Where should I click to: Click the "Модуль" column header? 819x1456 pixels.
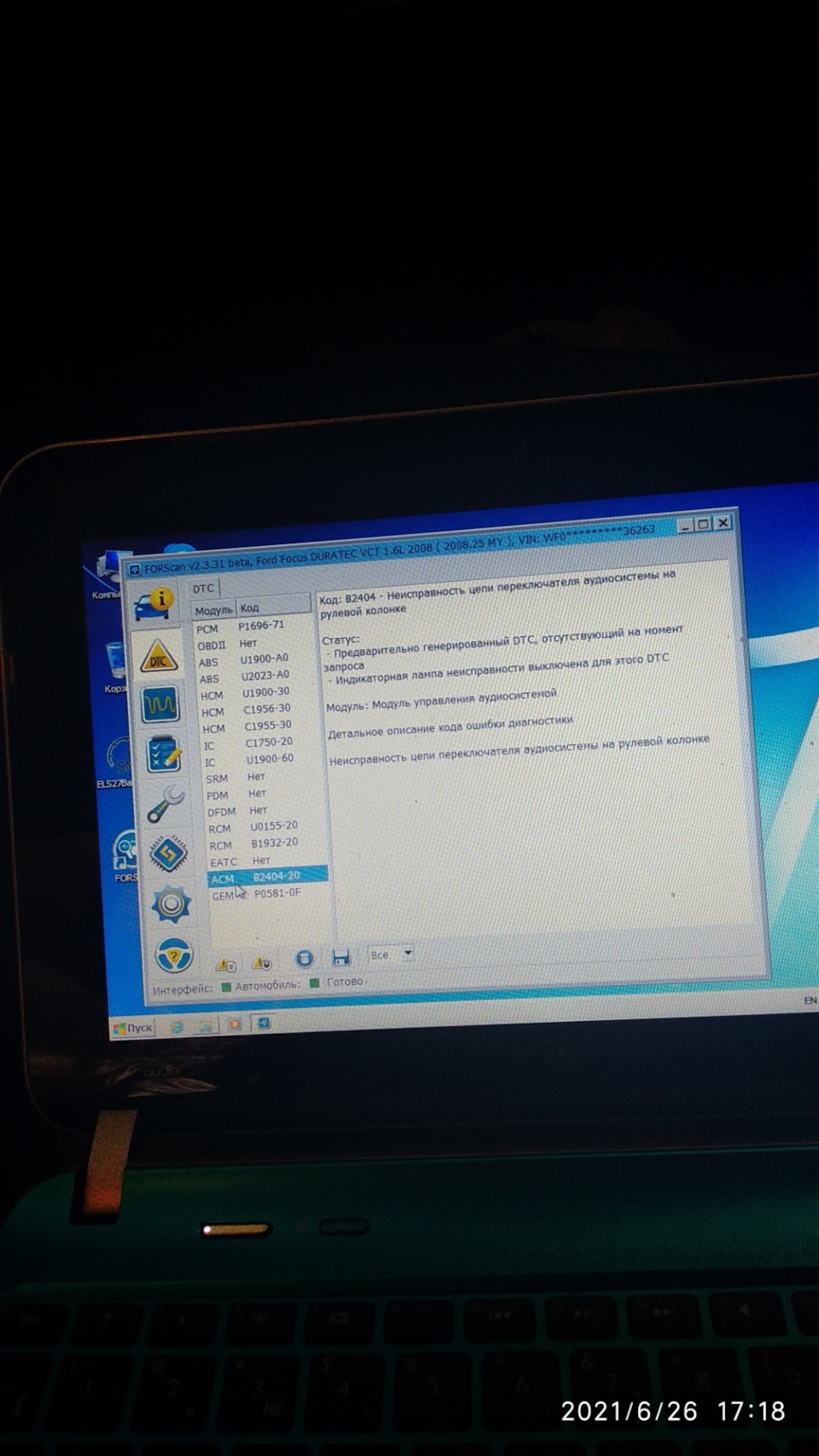(213, 610)
